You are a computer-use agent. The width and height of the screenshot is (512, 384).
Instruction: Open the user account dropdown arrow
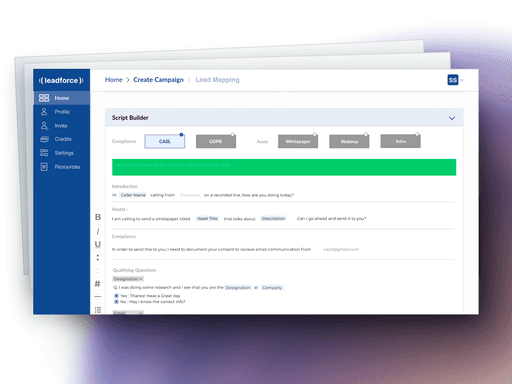click(x=462, y=80)
